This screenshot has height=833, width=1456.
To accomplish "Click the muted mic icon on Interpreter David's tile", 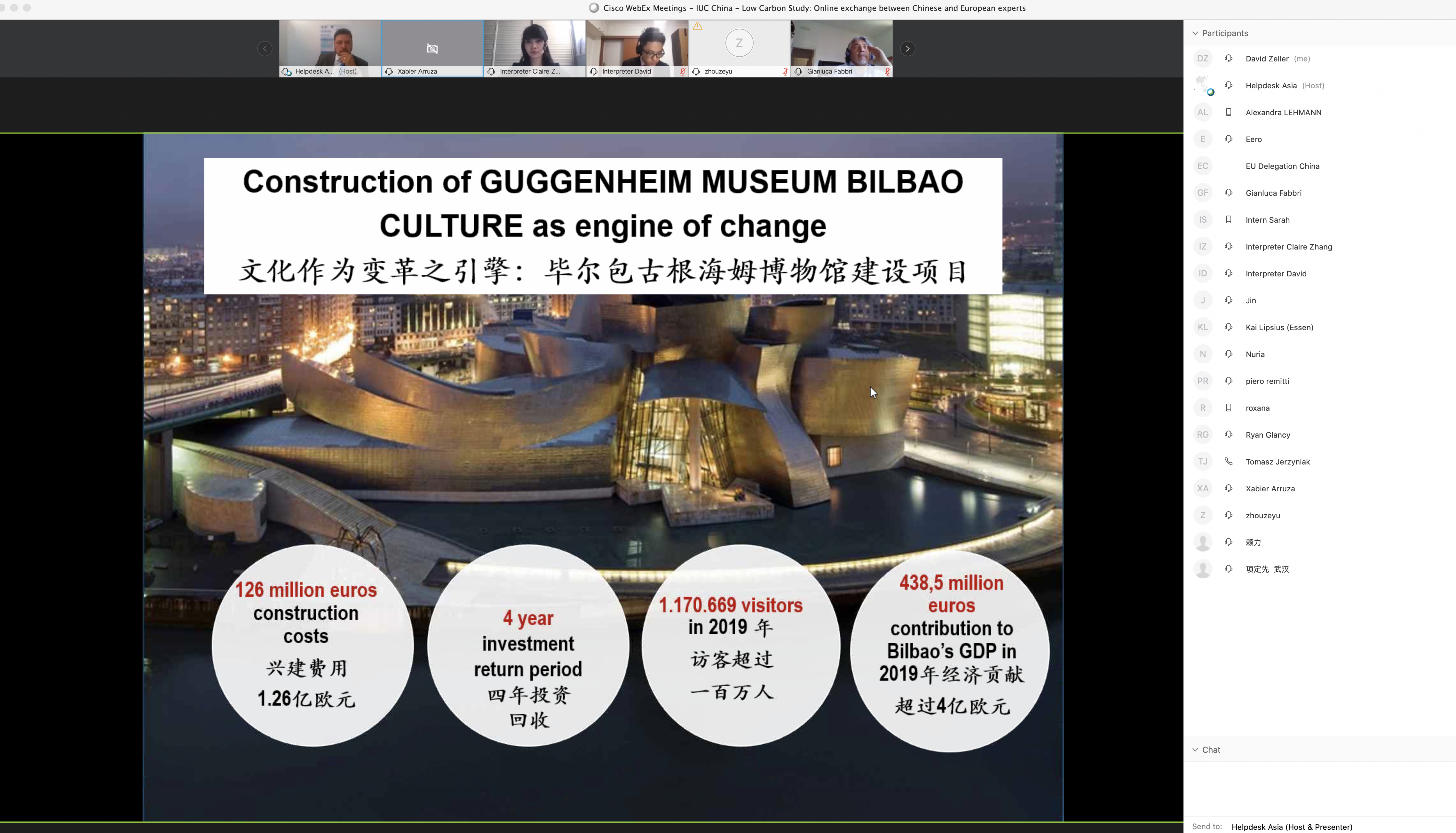I will pos(682,72).
